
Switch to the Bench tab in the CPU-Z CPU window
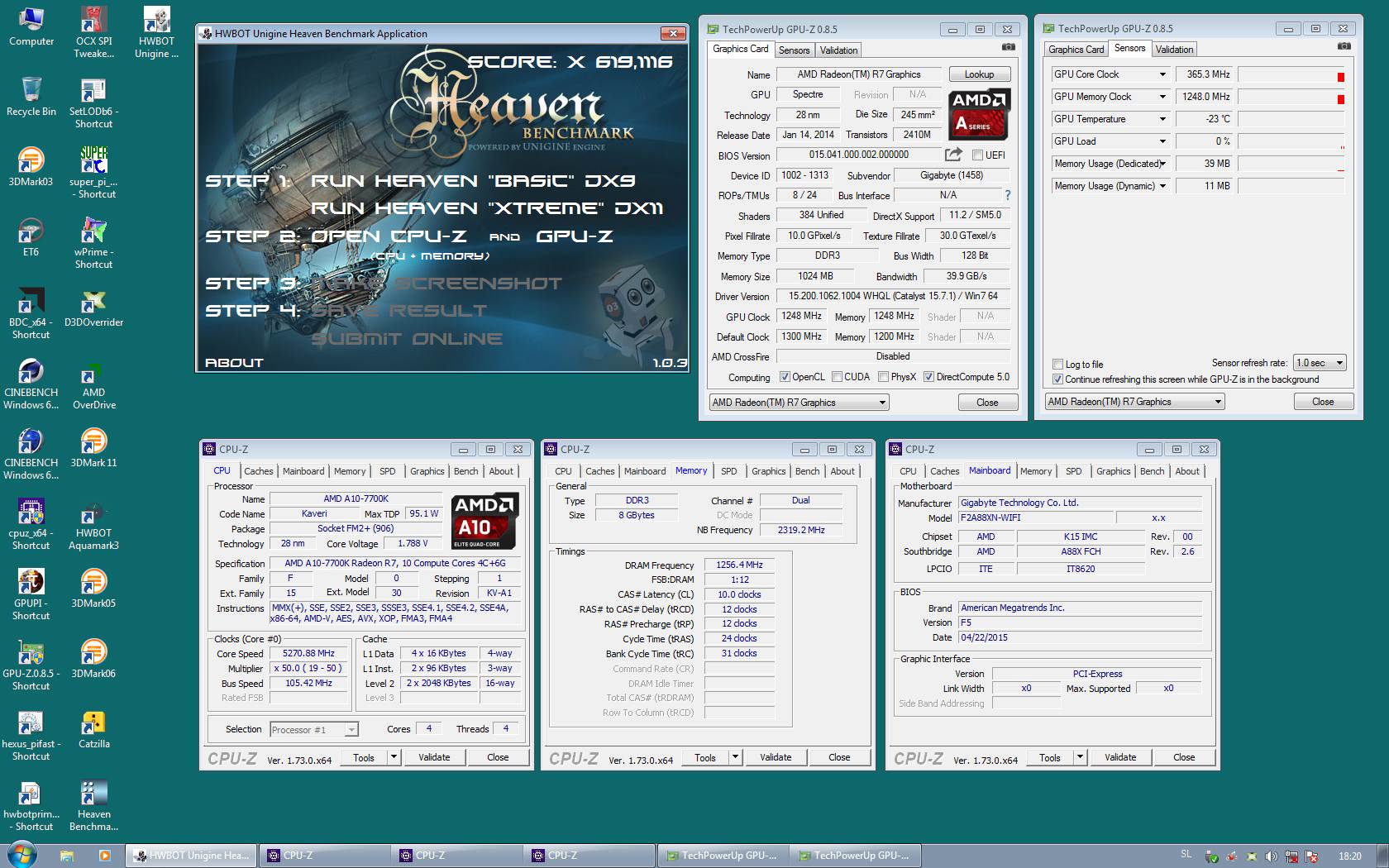click(x=465, y=471)
